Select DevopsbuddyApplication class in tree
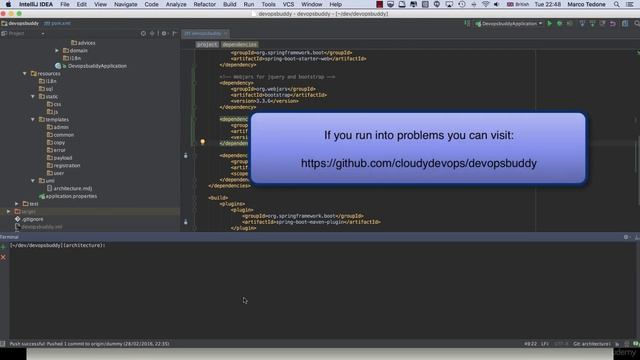This screenshot has width=640, height=360. [97, 66]
